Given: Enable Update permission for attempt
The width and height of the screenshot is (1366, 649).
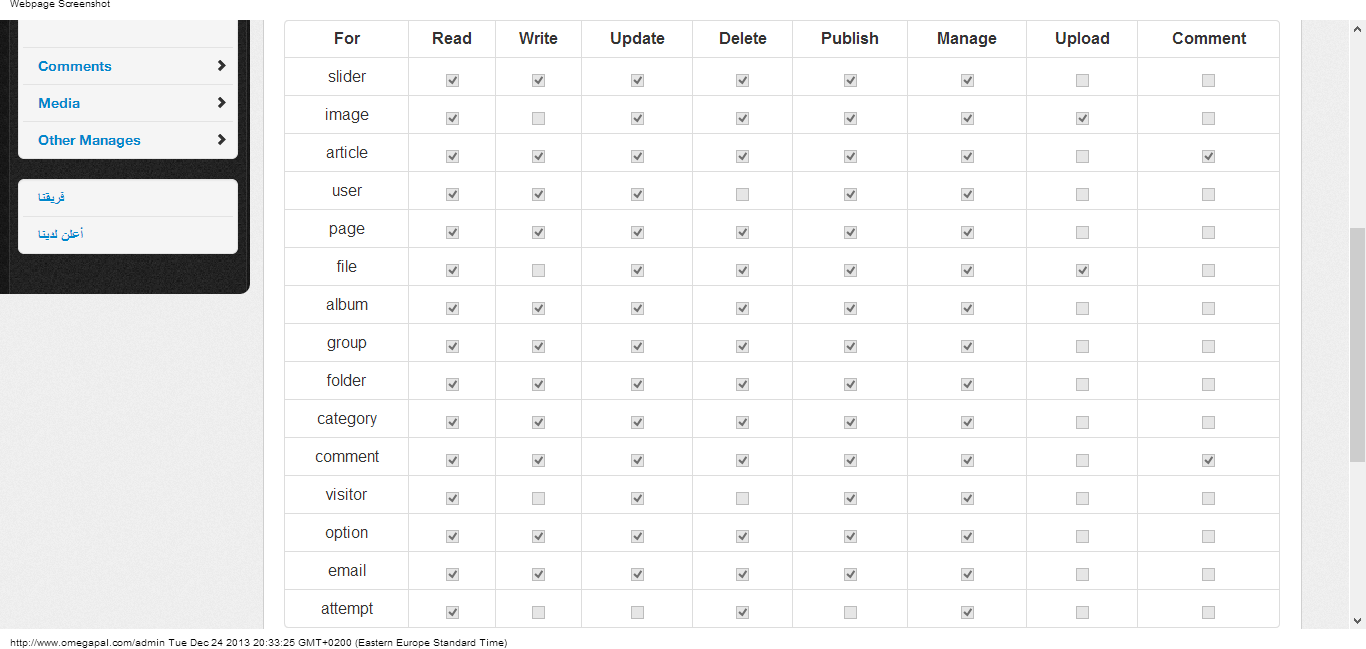Looking at the screenshot, I should (x=637, y=612).
